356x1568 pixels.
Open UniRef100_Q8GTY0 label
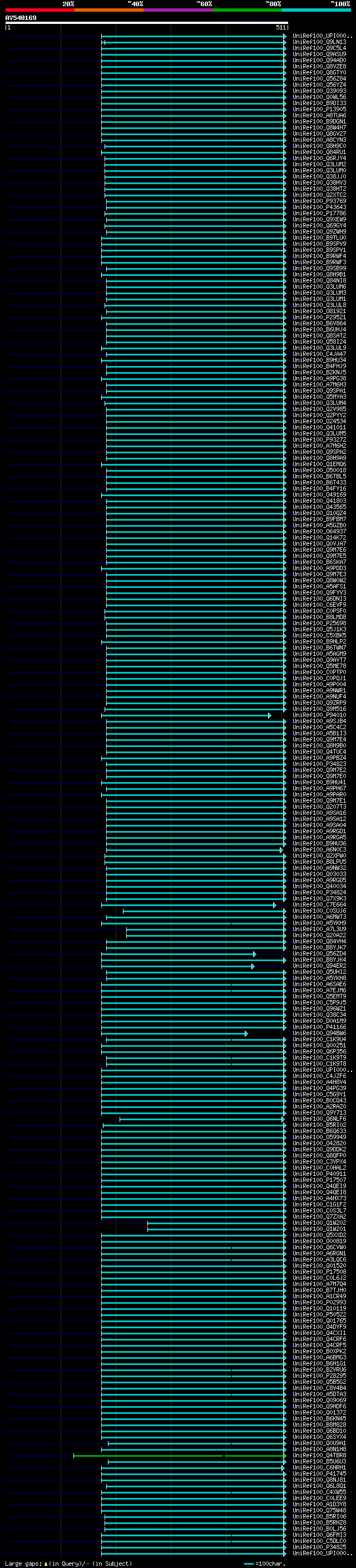319,72
